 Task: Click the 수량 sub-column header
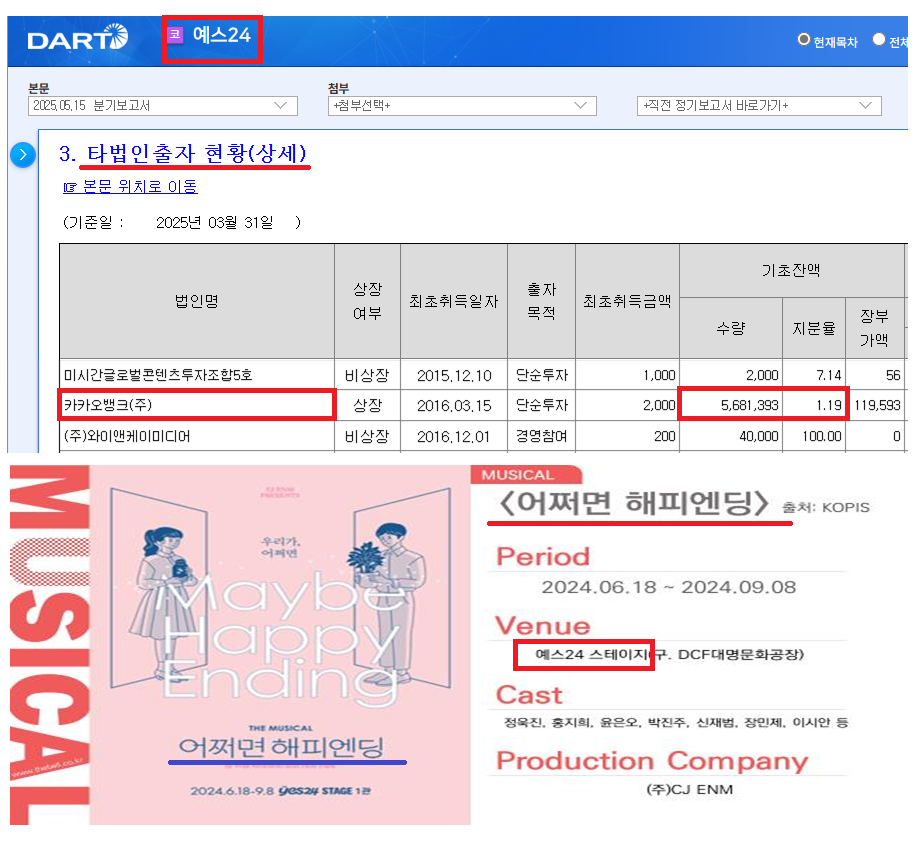(x=731, y=328)
